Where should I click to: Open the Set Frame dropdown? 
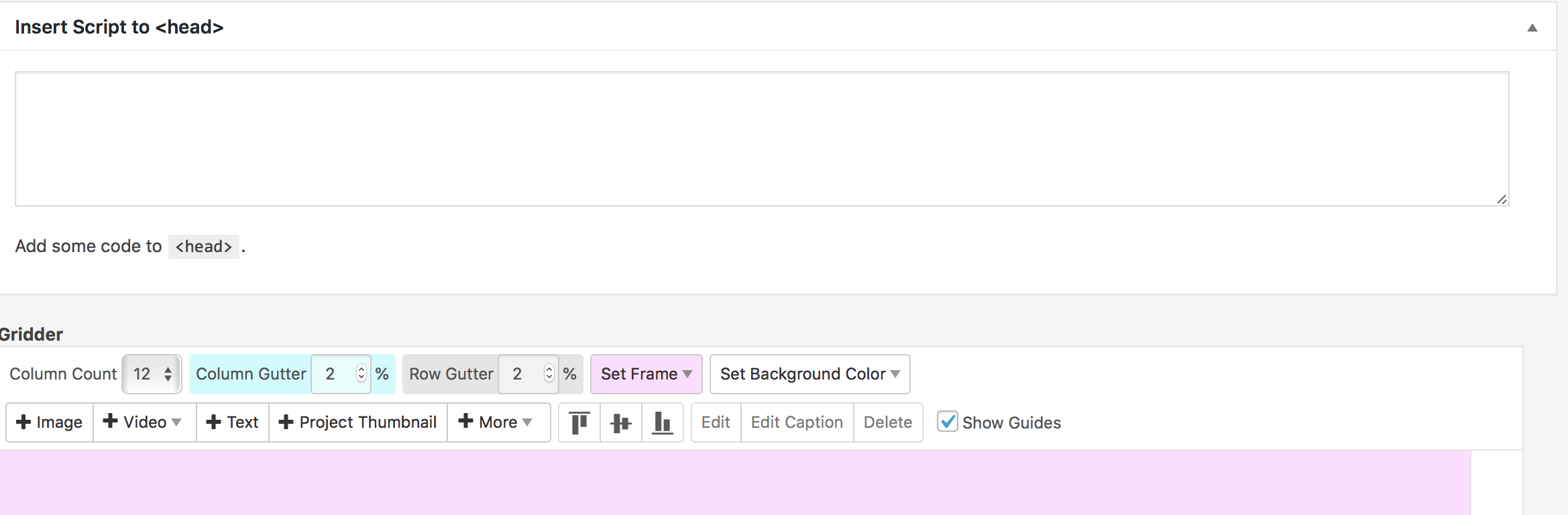tap(646, 374)
